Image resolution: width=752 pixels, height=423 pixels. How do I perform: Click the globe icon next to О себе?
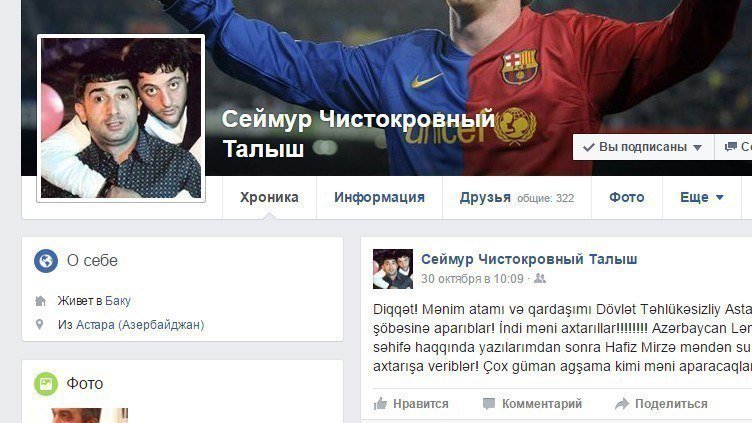[x=46, y=261]
